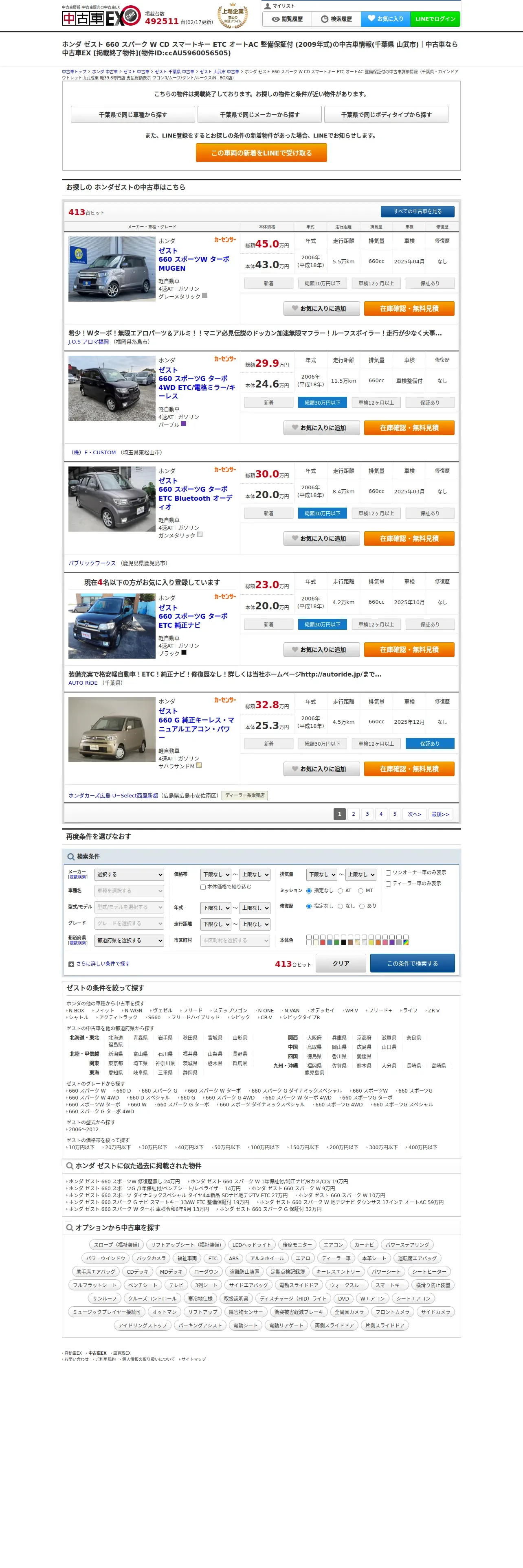Image resolution: width=523 pixels, height=1568 pixels.
Task: Add the 45.0万円 ゼスト to favorites
Action: tap(321, 309)
